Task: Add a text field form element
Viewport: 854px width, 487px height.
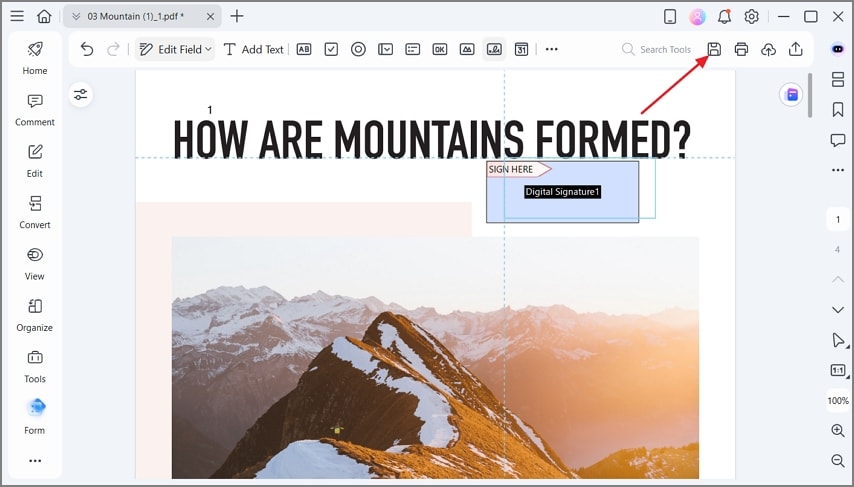Action: pyautogui.click(x=304, y=49)
